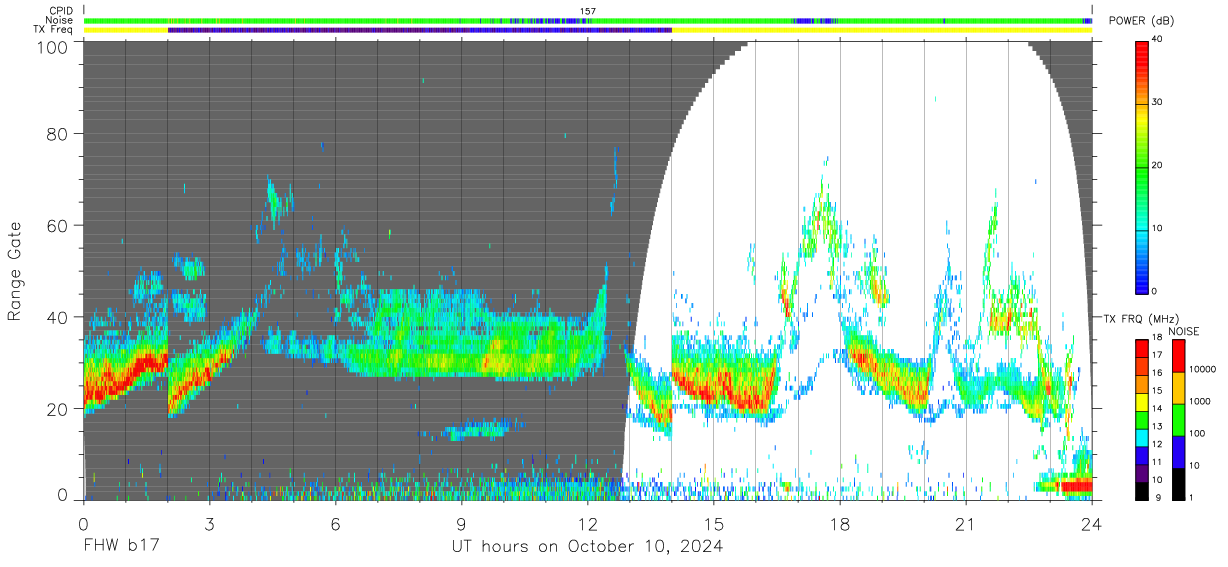This screenshot has height=567, width=1228.
Task: Click the green segment of the NOISE color bar
Action: (x=1177, y=419)
